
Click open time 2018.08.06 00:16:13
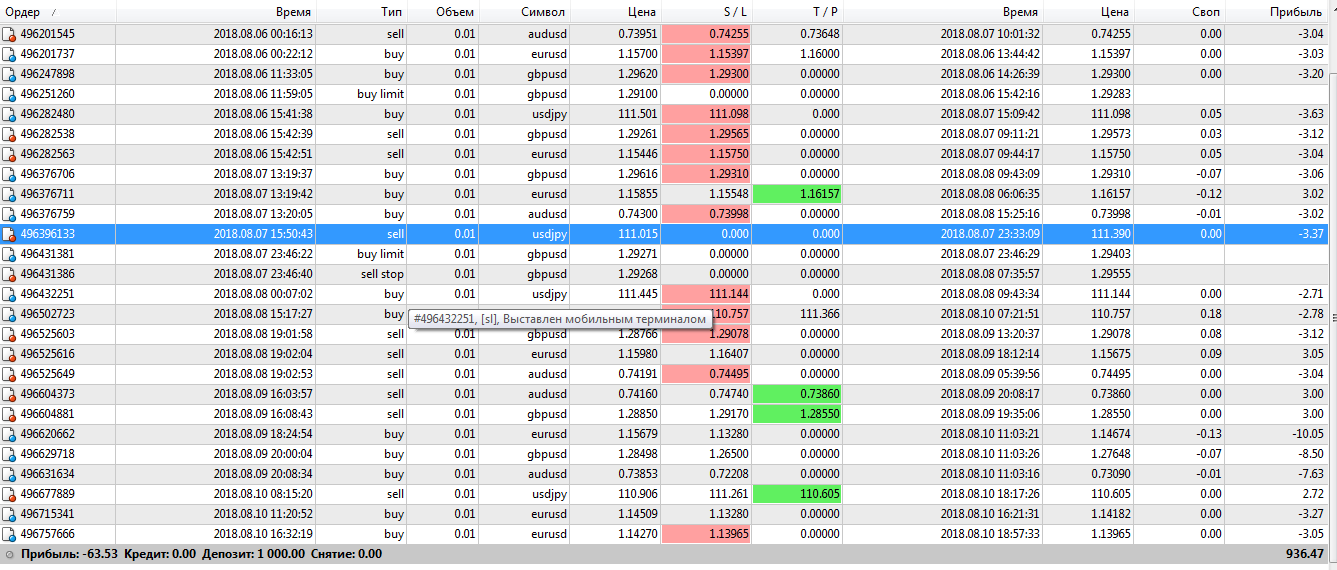(x=263, y=34)
